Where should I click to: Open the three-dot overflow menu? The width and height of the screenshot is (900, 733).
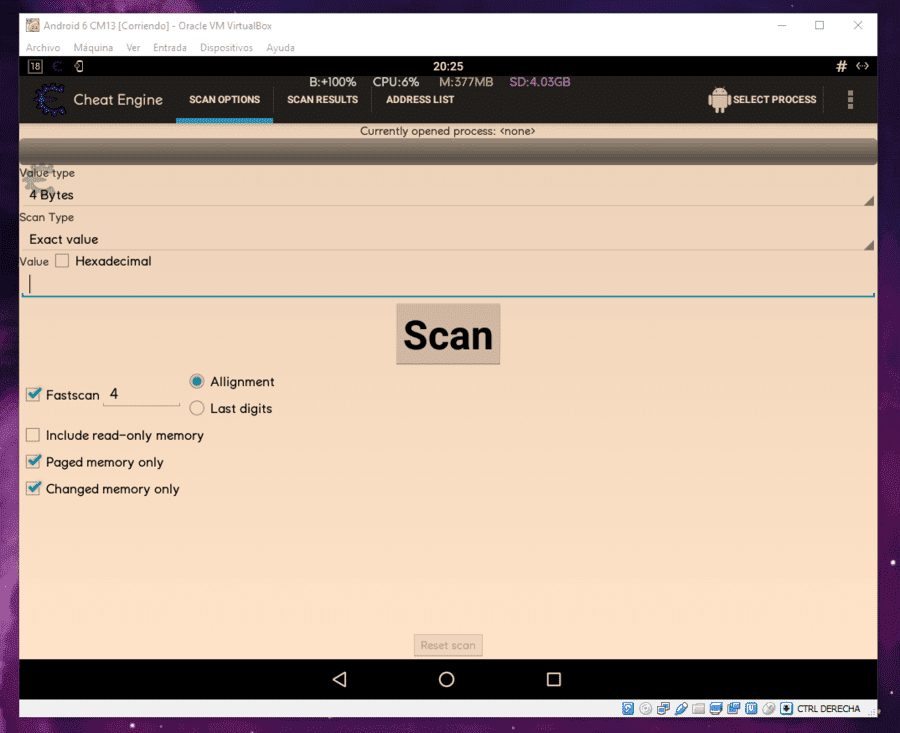(850, 100)
